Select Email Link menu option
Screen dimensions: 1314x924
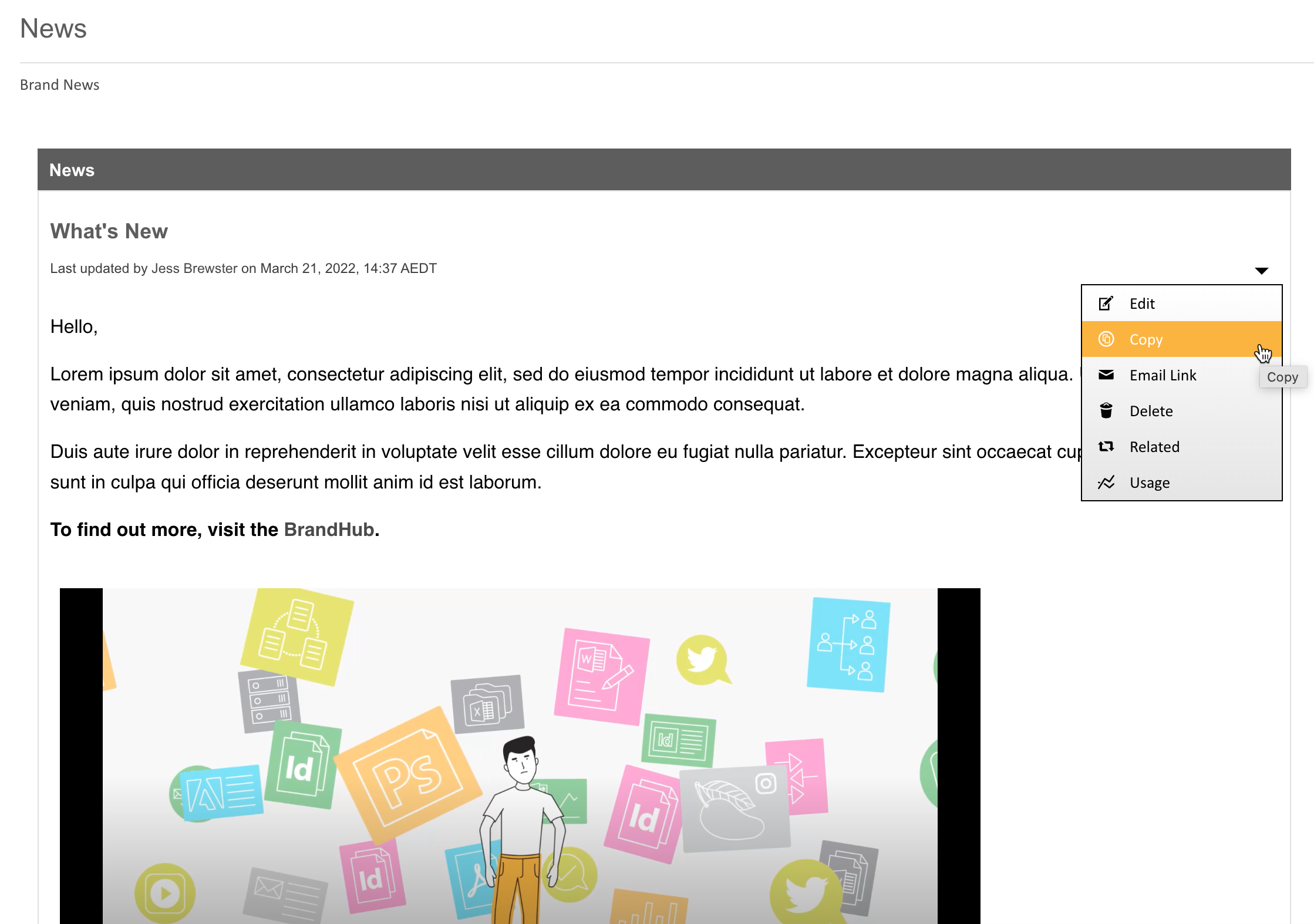1163,375
